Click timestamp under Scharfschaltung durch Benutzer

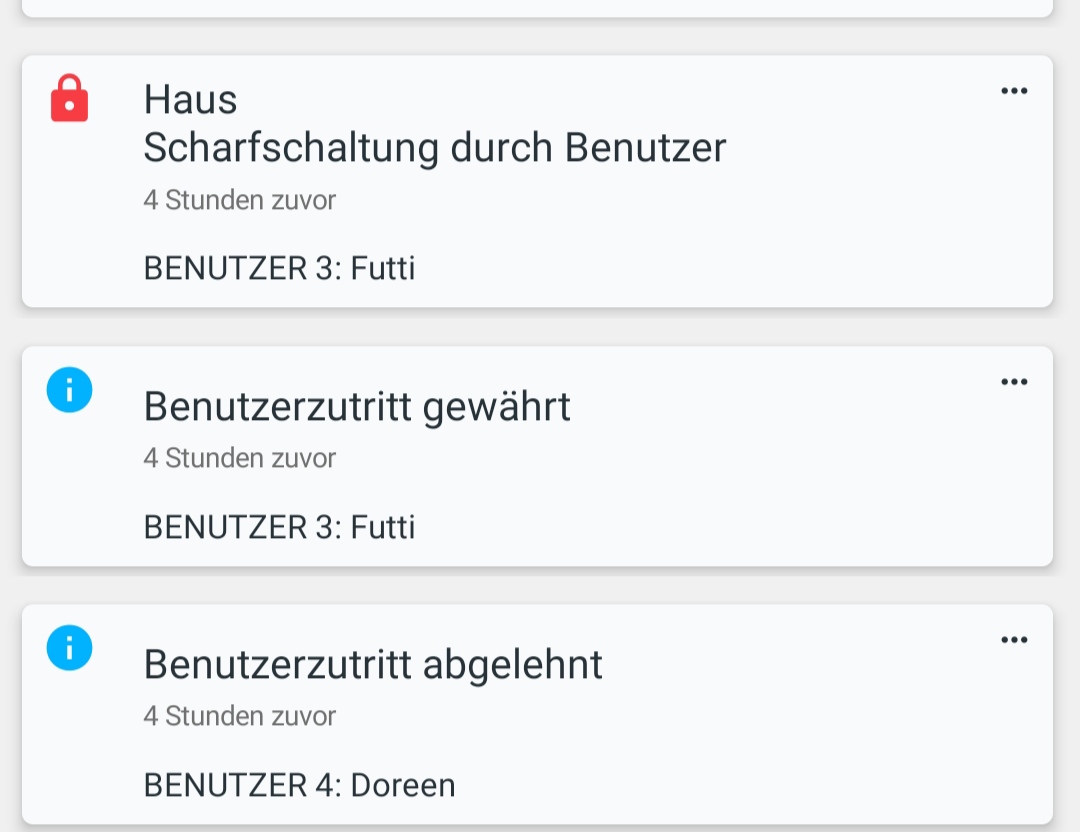point(240,200)
